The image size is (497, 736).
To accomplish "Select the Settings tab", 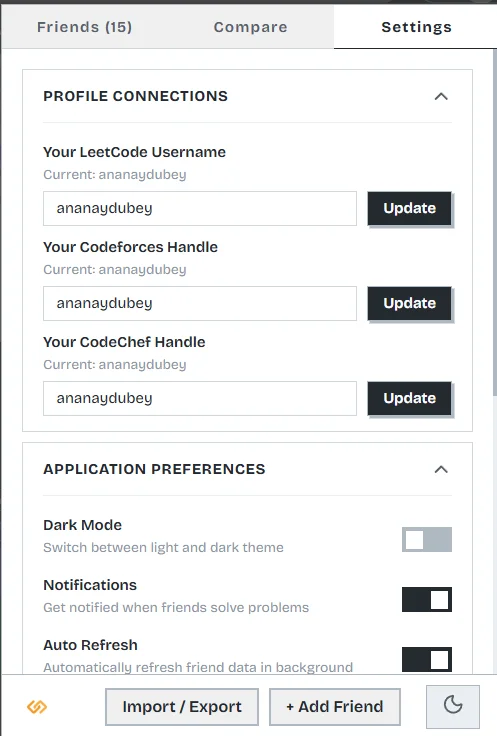I will tap(416, 27).
